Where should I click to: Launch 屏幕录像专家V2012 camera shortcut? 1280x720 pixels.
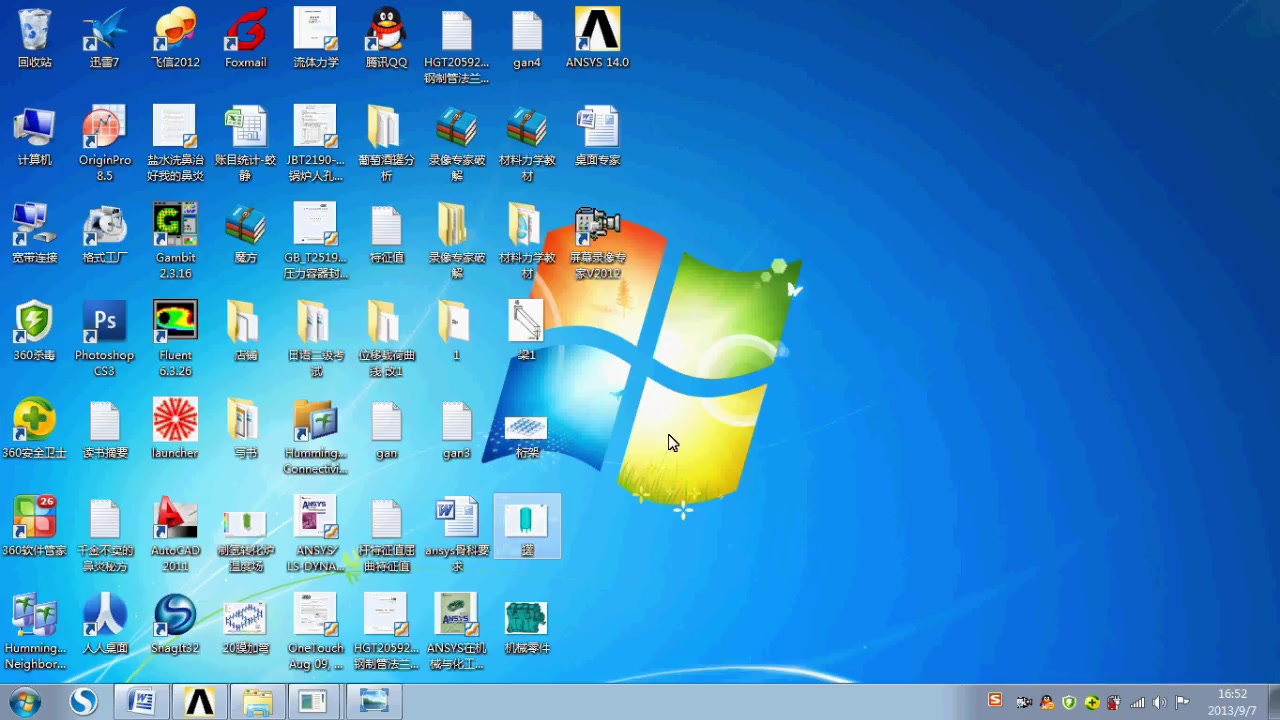coord(597,242)
